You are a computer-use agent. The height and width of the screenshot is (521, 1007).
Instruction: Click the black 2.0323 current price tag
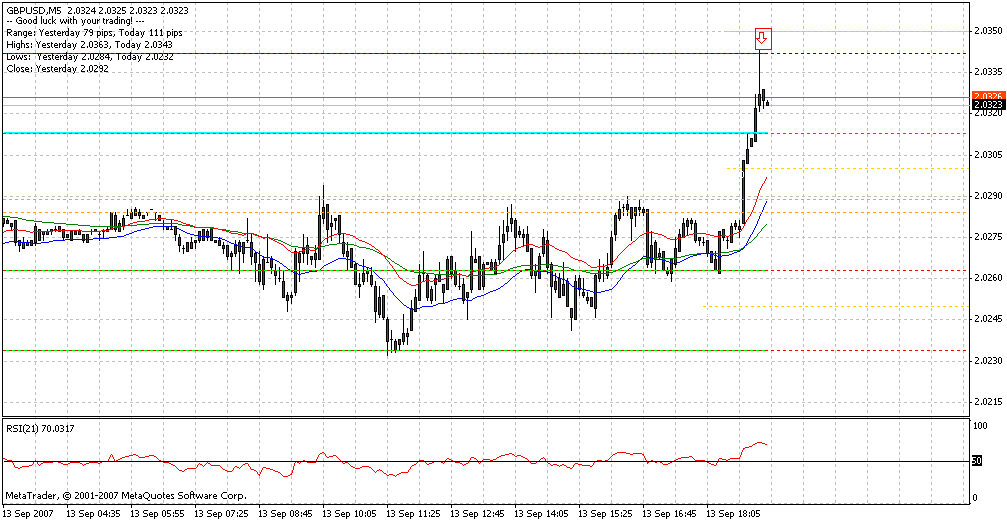(x=987, y=104)
